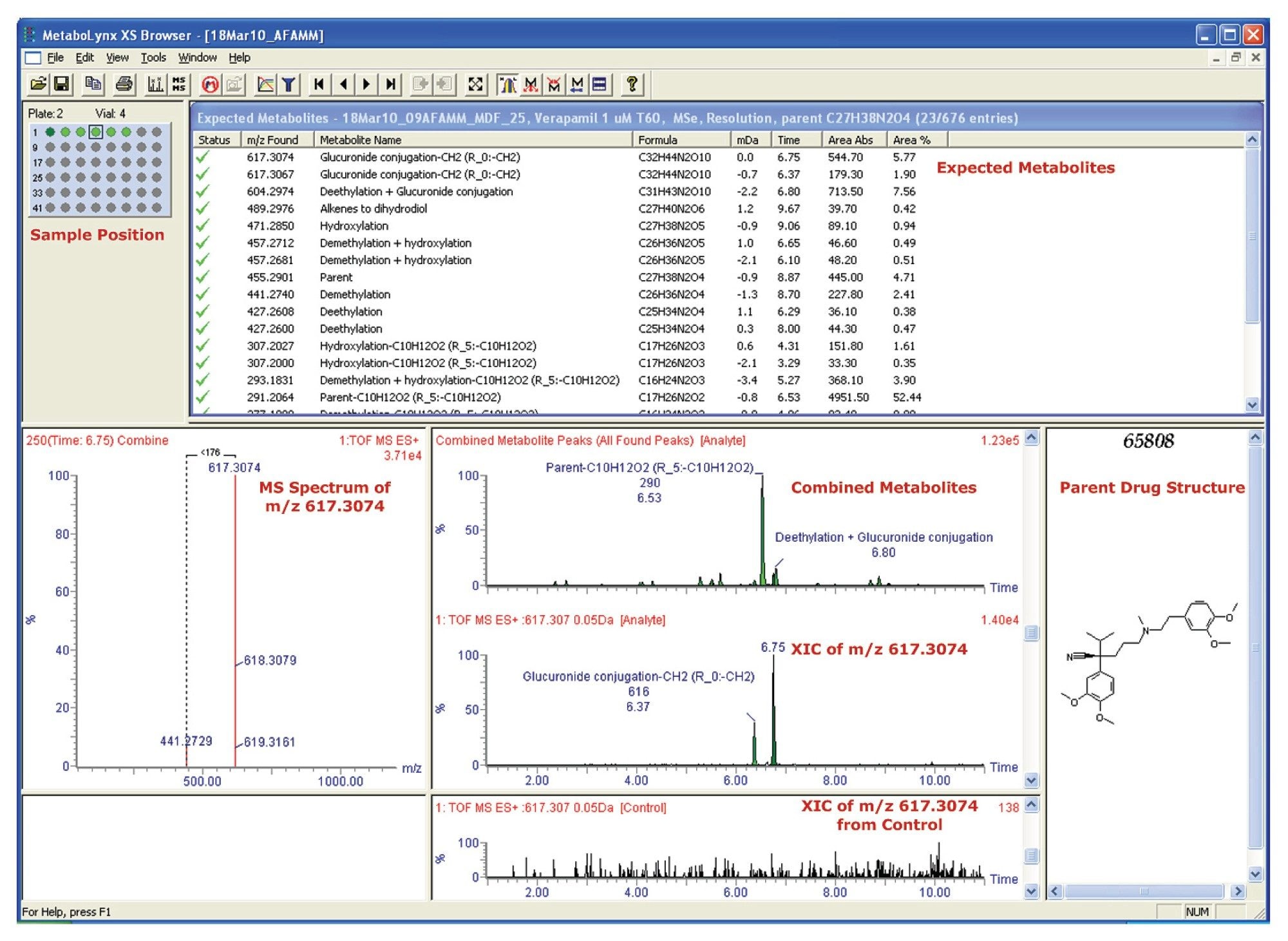Open the Edit menu
Screen dimensions: 1288x941
[84, 57]
